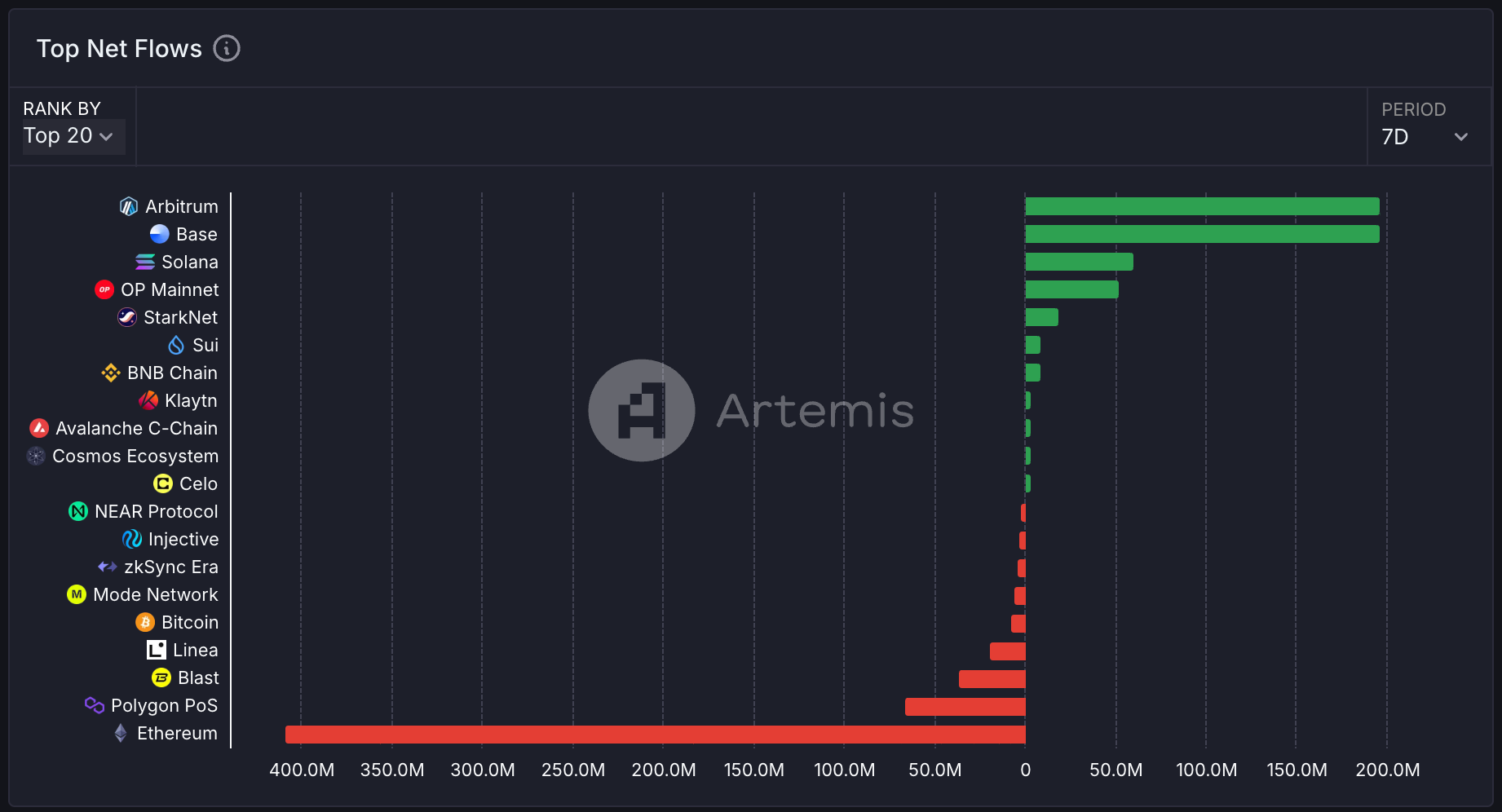Select the Blast red outflow bar
Viewport: 1502px width, 812px height.
(992, 679)
